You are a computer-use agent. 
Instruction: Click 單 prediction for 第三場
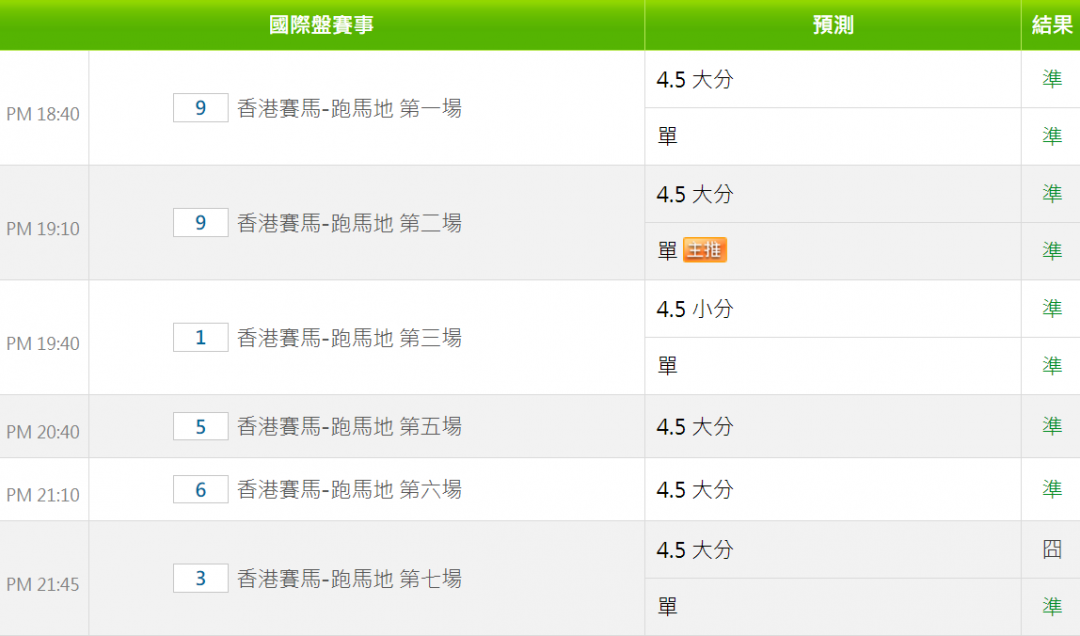(x=667, y=366)
